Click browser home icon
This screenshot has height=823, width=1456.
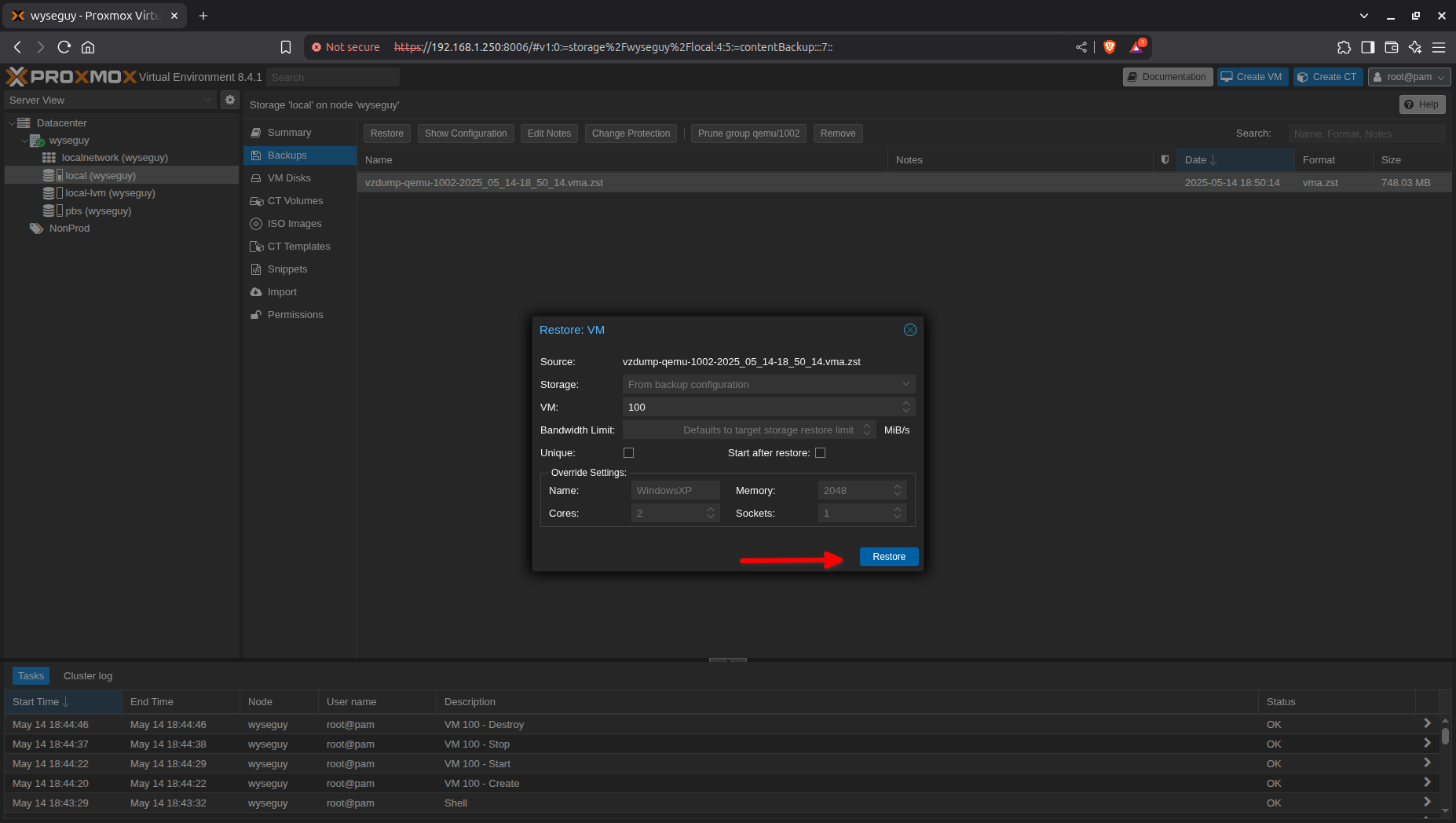click(88, 47)
